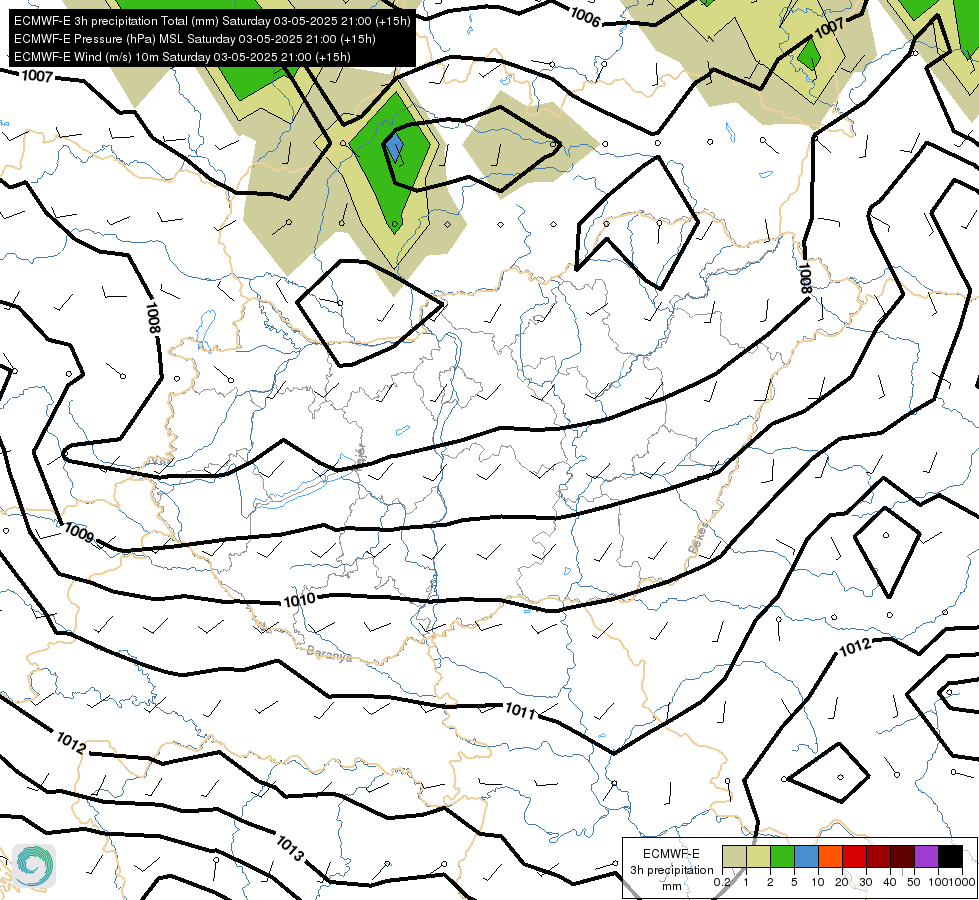Screen dimensions: 979x900
Task: Click the legend's '3h precipitation' caption
Action: pyautogui.click(x=672, y=870)
